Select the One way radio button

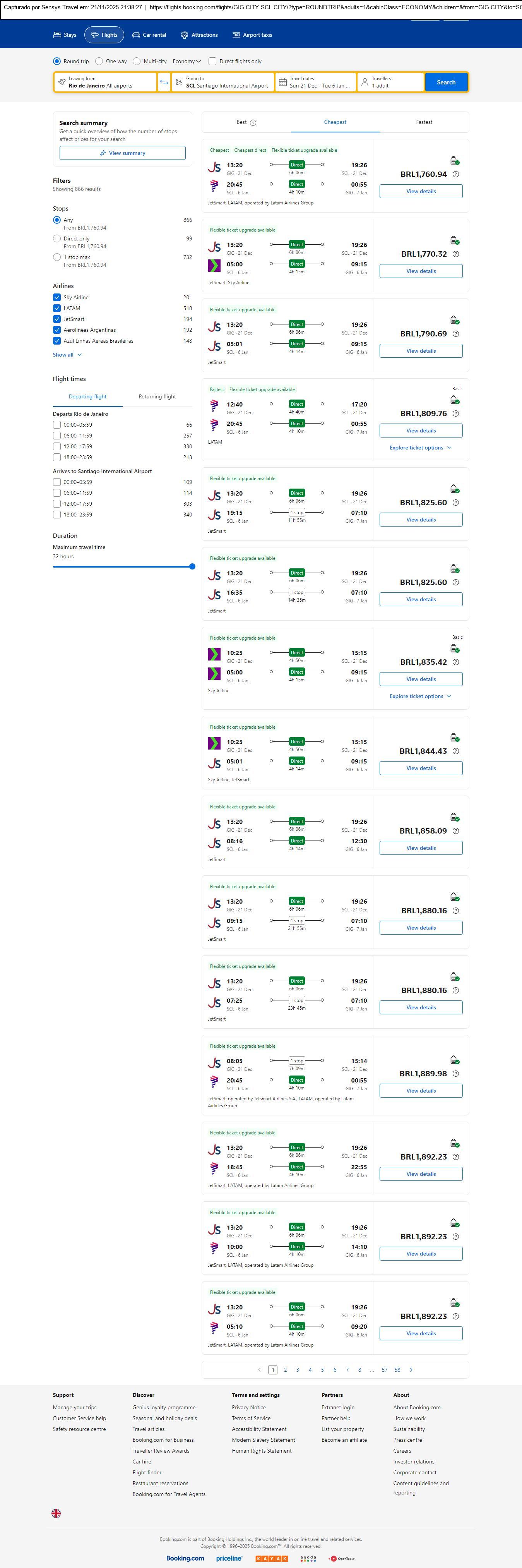[99, 62]
